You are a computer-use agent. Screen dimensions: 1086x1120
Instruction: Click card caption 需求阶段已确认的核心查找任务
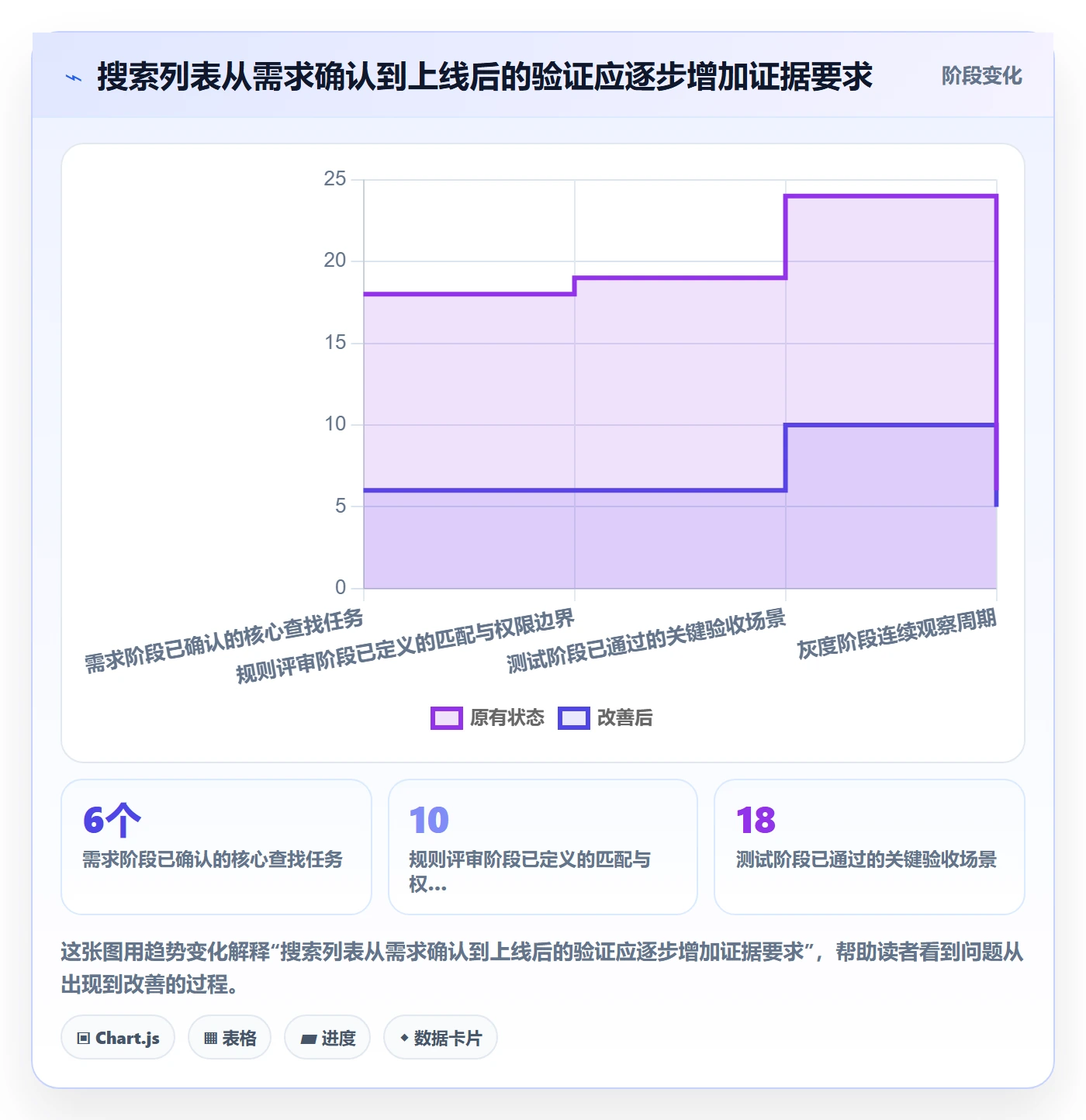coord(213,859)
